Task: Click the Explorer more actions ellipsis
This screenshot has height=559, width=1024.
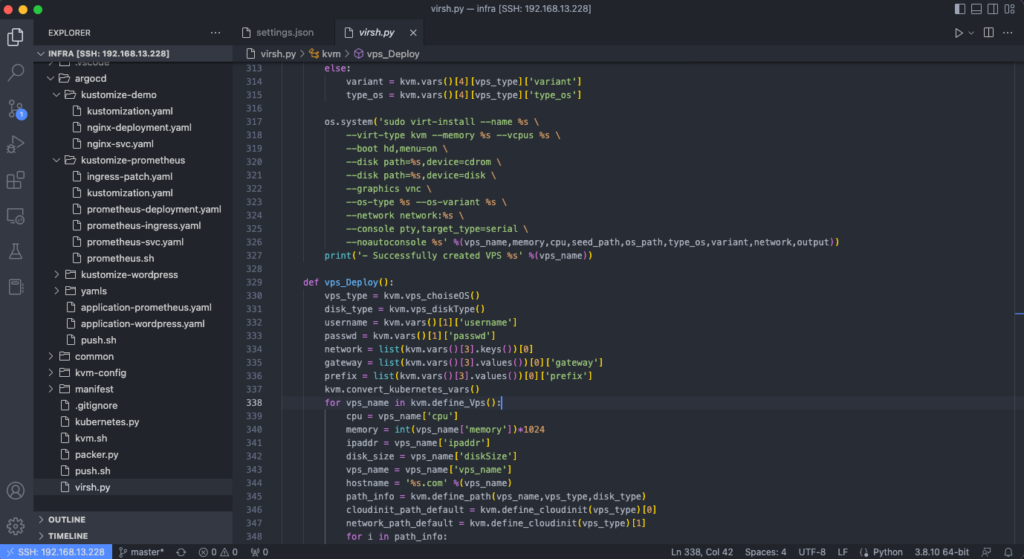Action: [216, 33]
